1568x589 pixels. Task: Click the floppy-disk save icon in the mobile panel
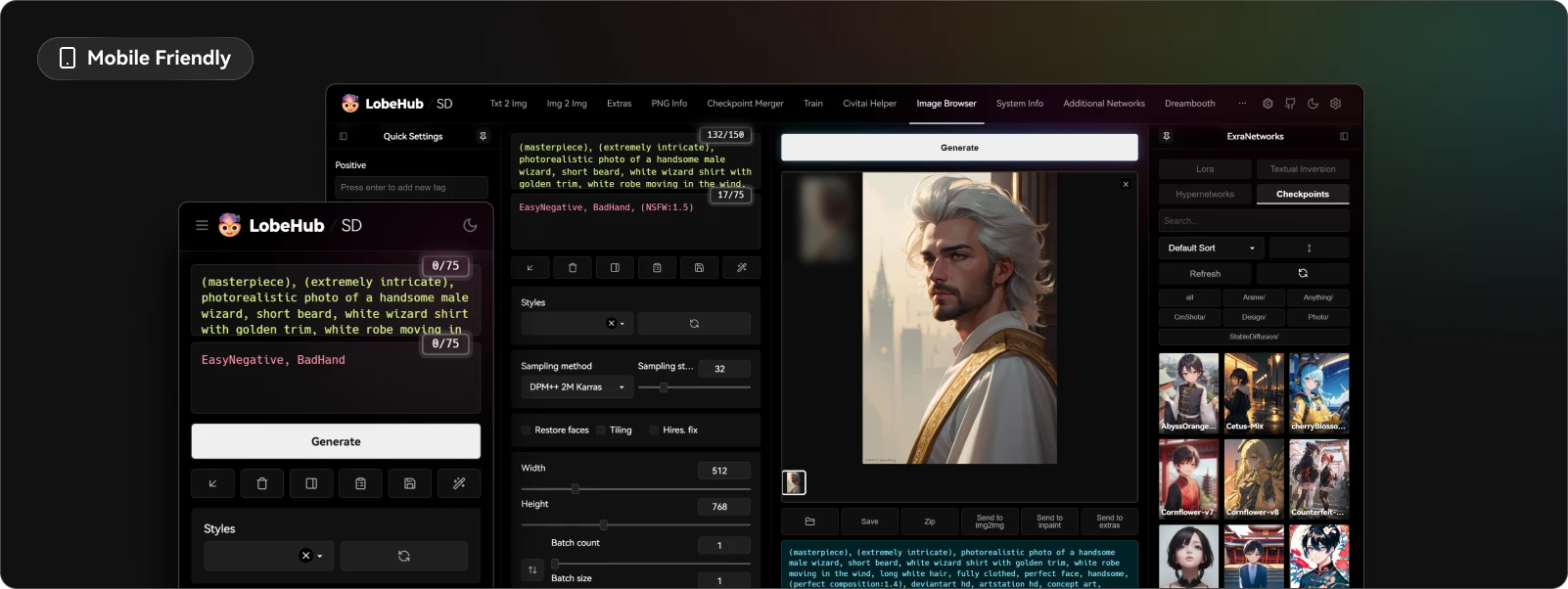point(410,483)
